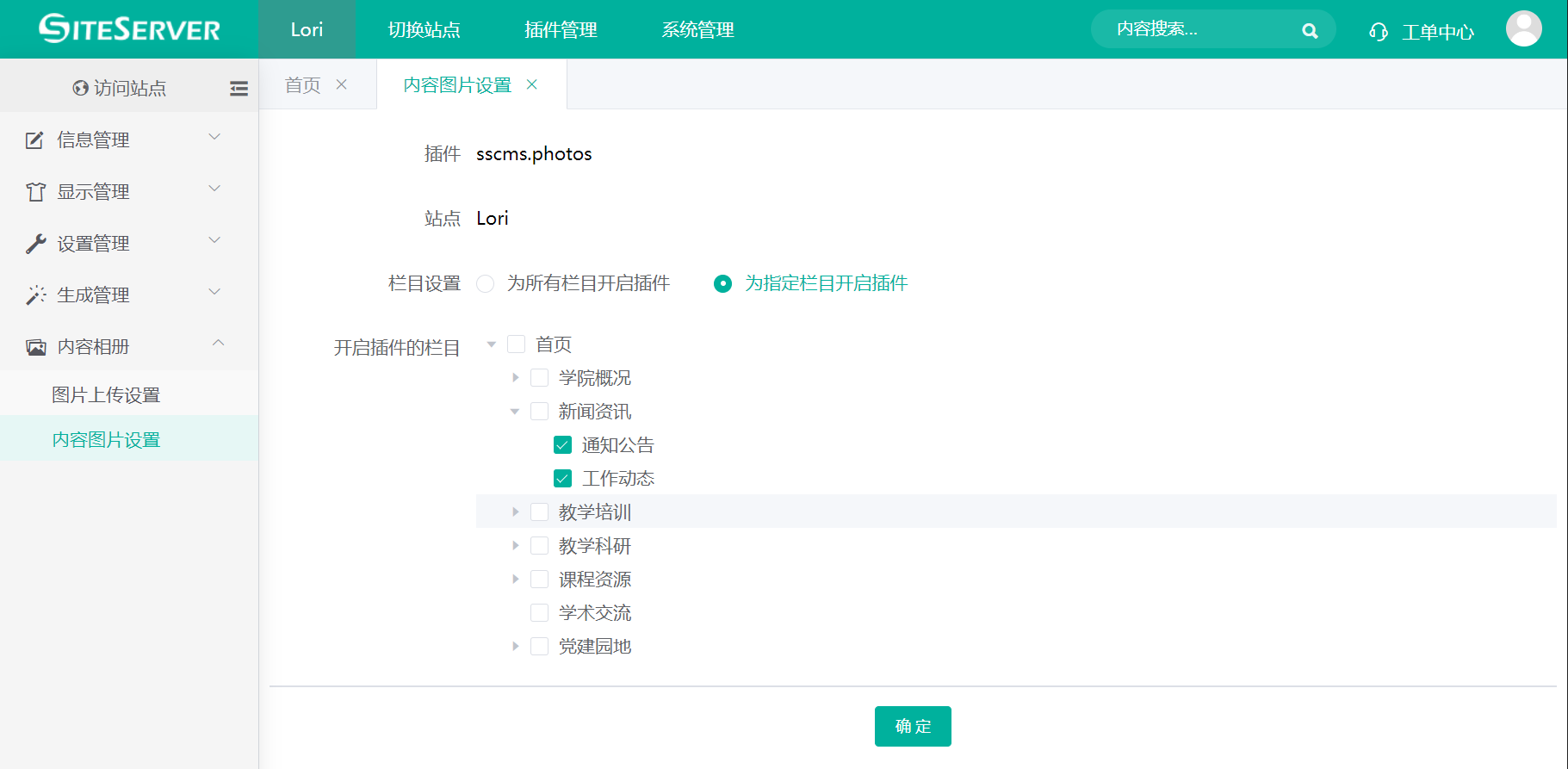Open 切换站点 in top navigation
Viewport: 1568px width, 769px height.
click(x=424, y=29)
